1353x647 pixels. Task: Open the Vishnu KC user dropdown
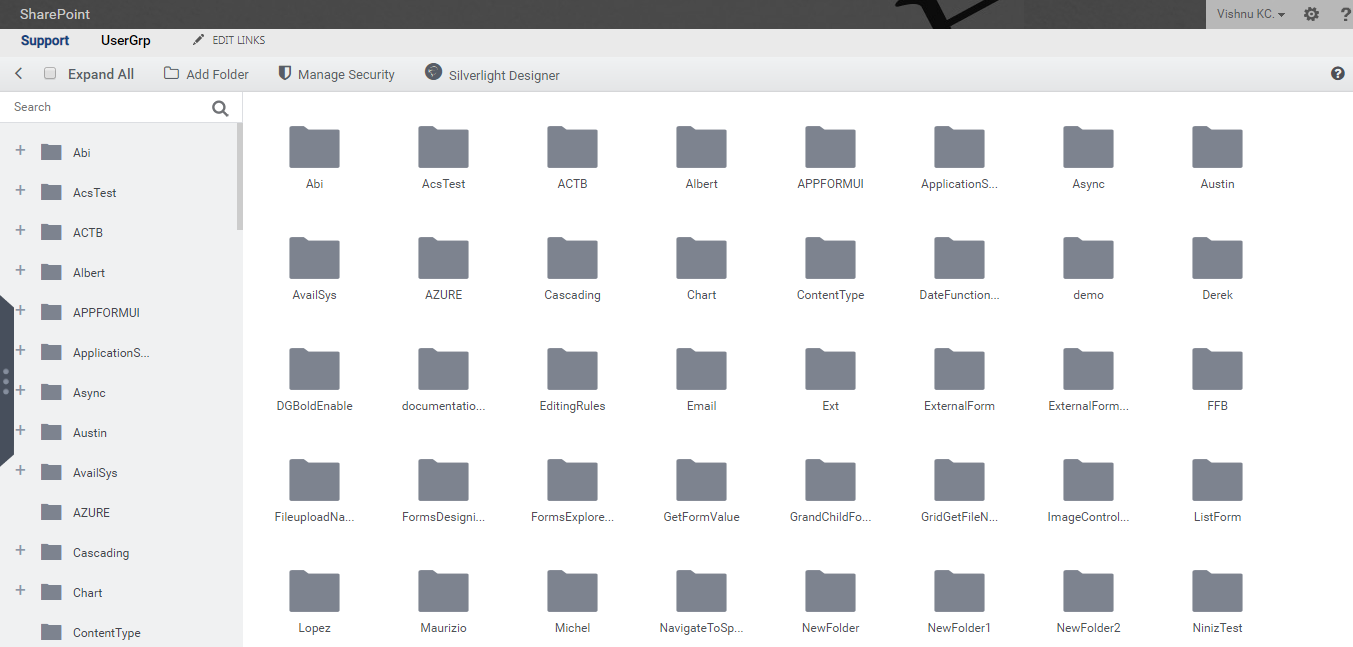pyautogui.click(x=1250, y=14)
